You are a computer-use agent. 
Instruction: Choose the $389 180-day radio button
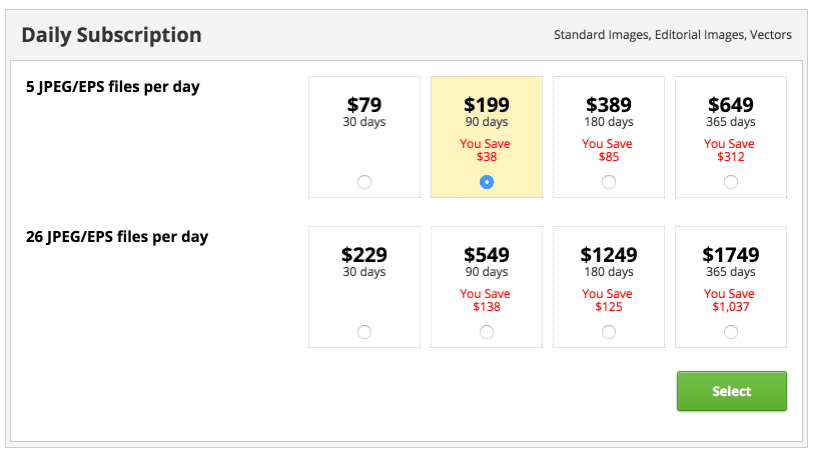click(x=609, y=182)
